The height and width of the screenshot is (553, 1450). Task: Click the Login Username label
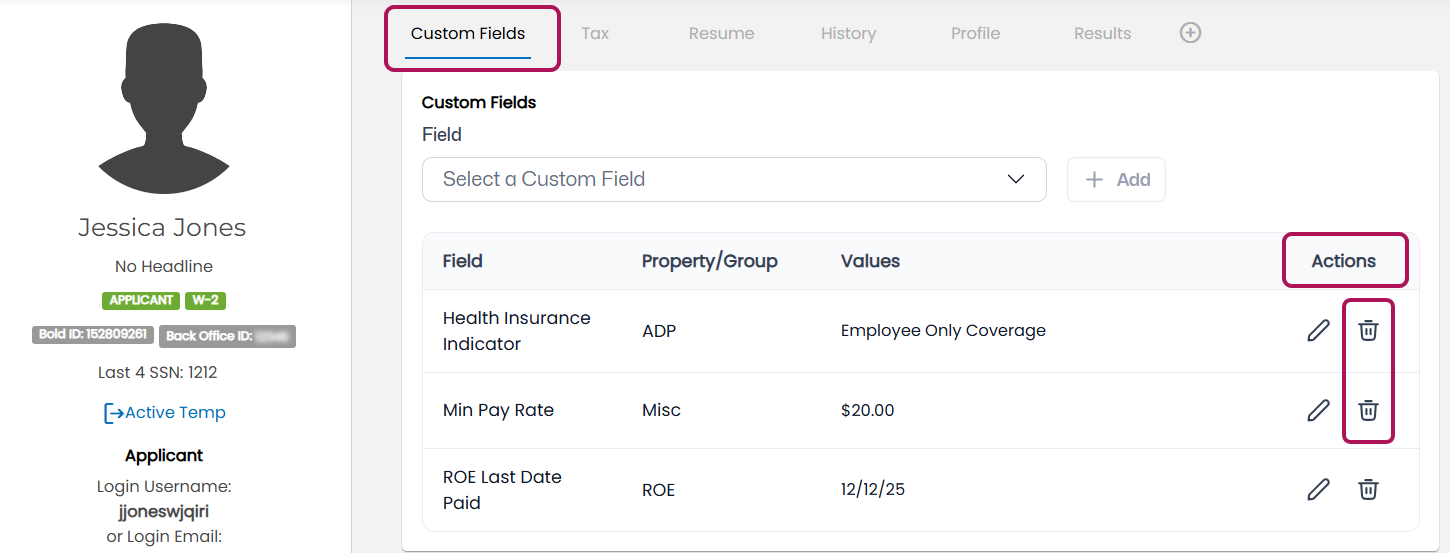click(x=164, y=487)
